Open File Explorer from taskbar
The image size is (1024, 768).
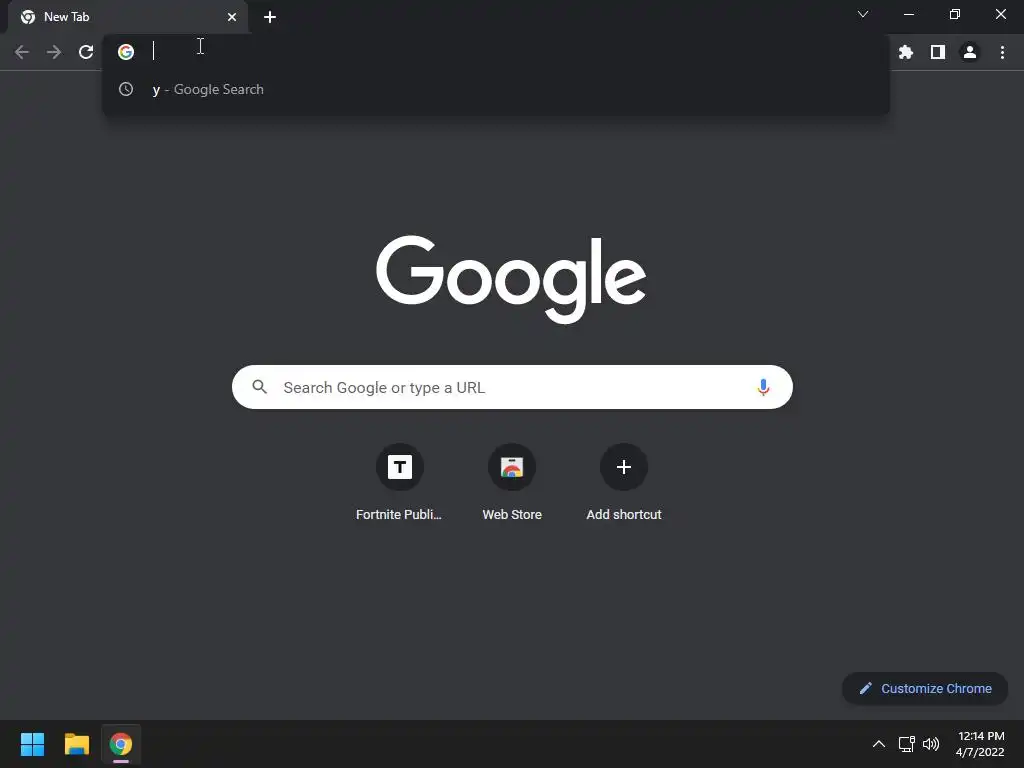point(76,744)
